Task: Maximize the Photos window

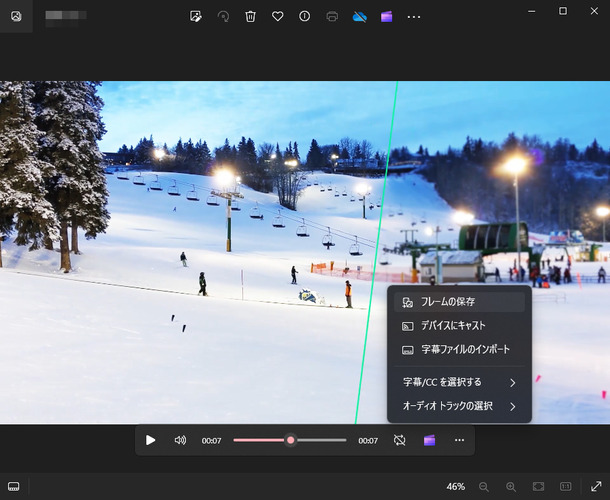Action: pyautogui.click(x=563, y=11)
